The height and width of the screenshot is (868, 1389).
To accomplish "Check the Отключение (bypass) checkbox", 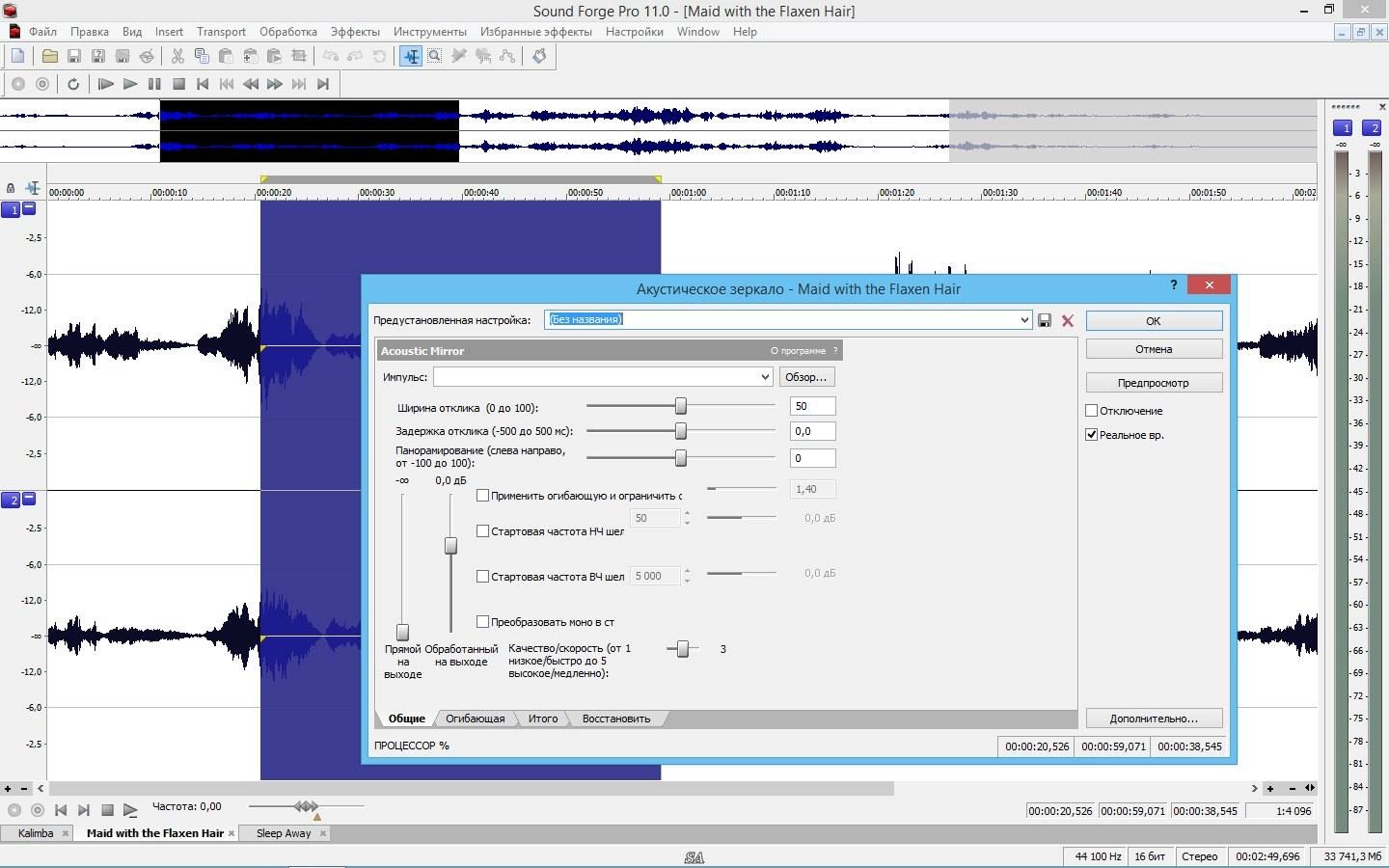I will point(1092,410).
